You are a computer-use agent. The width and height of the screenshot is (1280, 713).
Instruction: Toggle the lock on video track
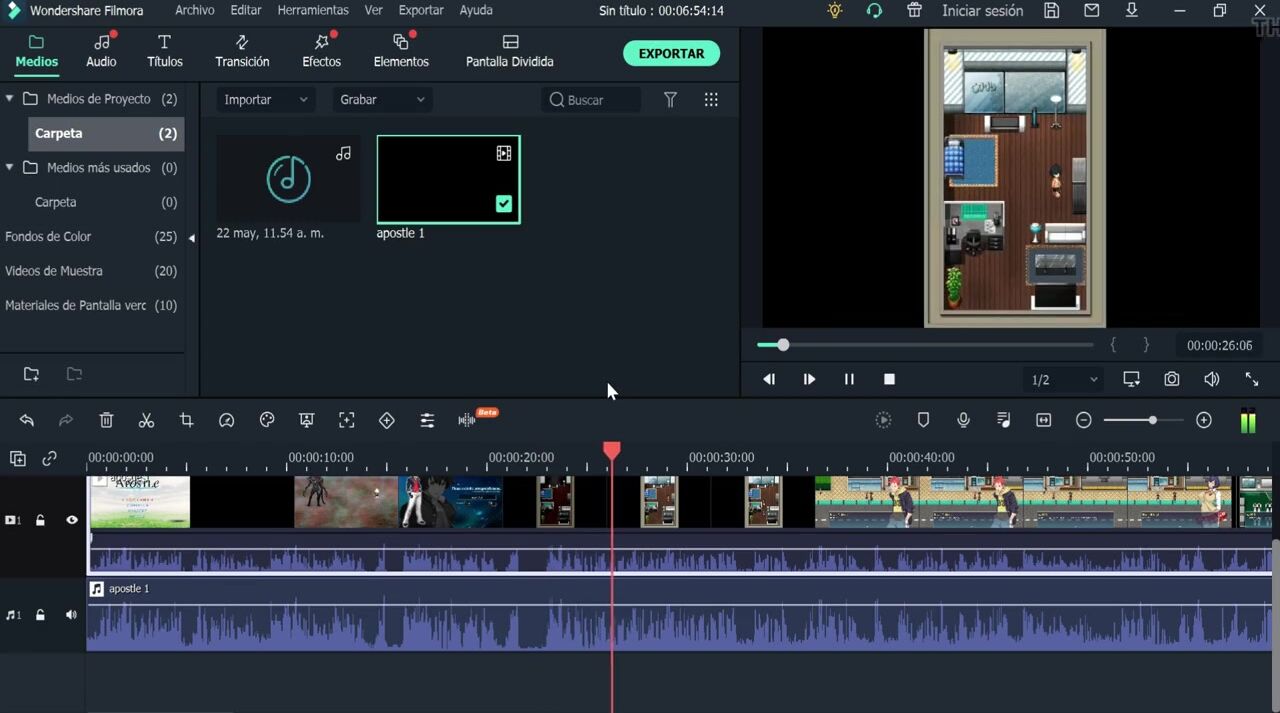point(40,520)
